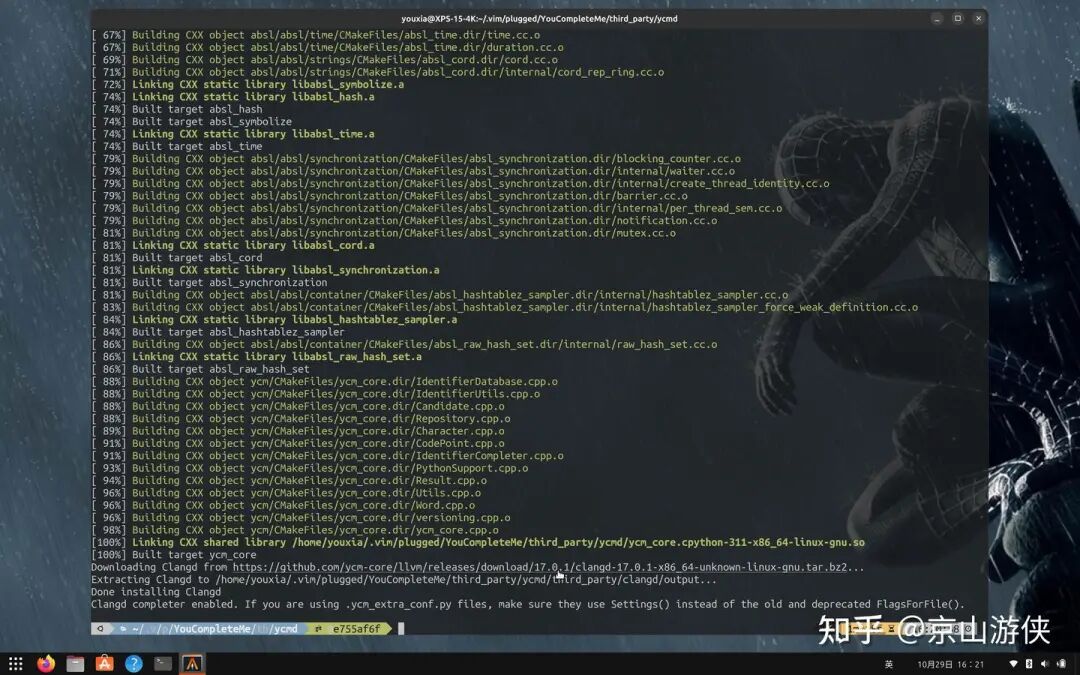Click the clangd-17.0.1 GitHub download URL
This screenshot has height=675, width=1080.
(540, 568)
